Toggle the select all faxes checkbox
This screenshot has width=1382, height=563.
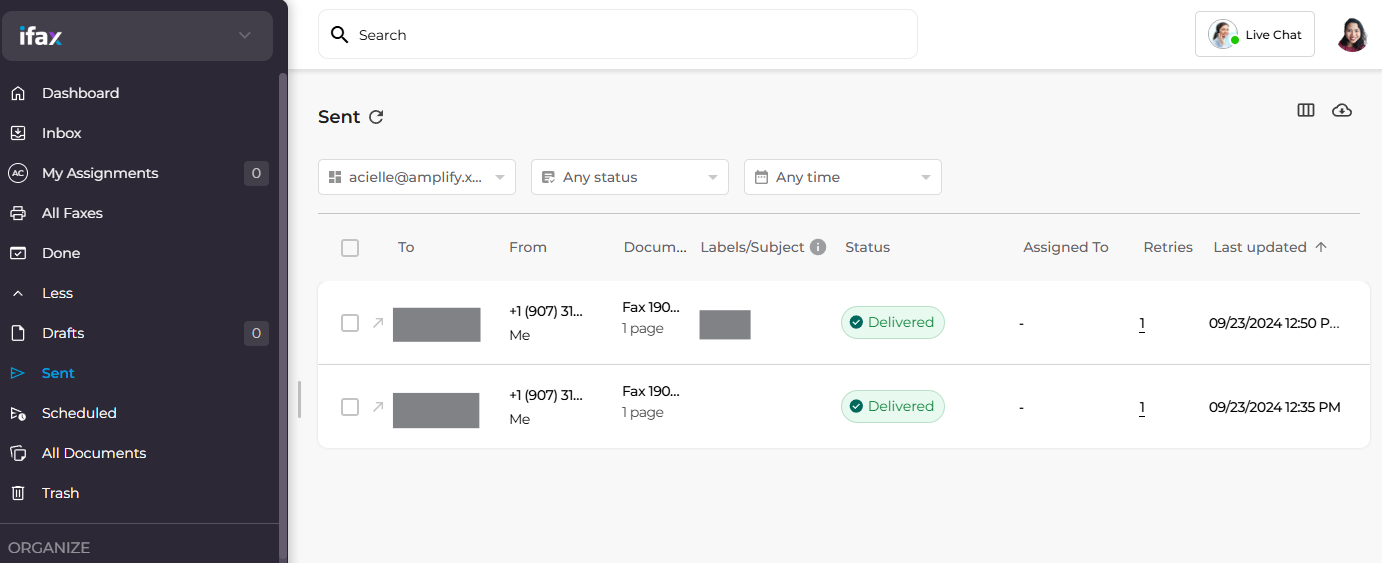point(350,248)
